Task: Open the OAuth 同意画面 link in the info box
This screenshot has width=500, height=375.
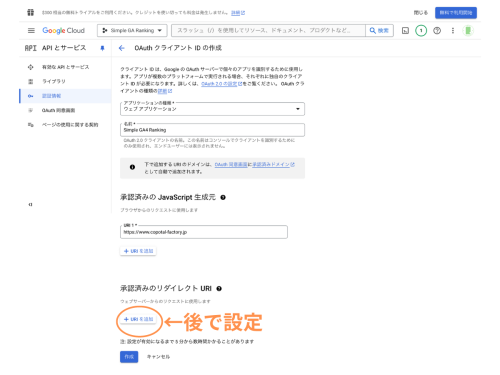Action: pos(231,165)
